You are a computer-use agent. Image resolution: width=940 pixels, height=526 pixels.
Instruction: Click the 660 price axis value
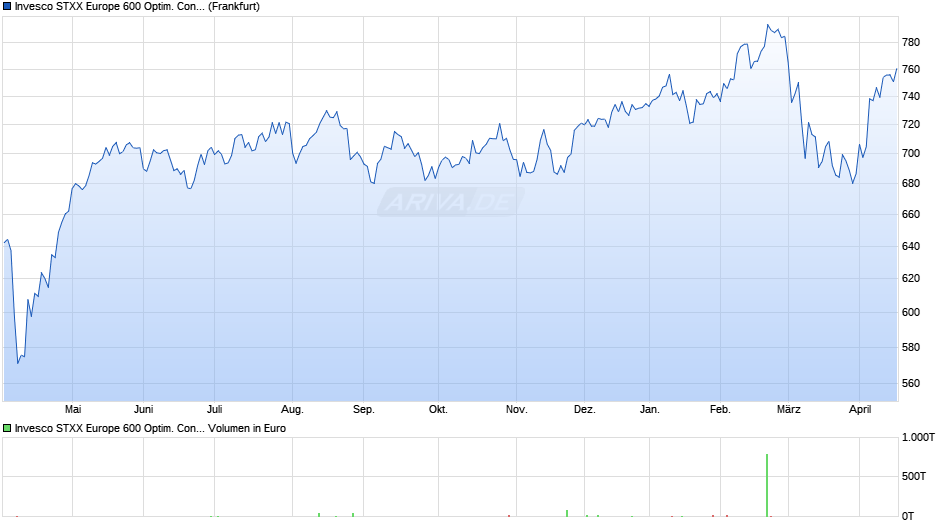(911, 215)
